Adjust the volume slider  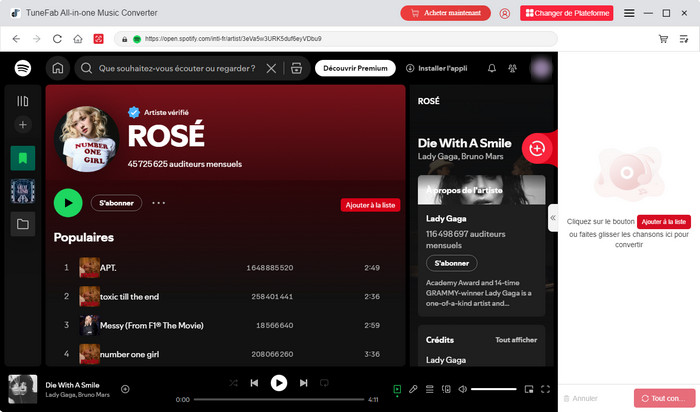(x=493, y=389)
